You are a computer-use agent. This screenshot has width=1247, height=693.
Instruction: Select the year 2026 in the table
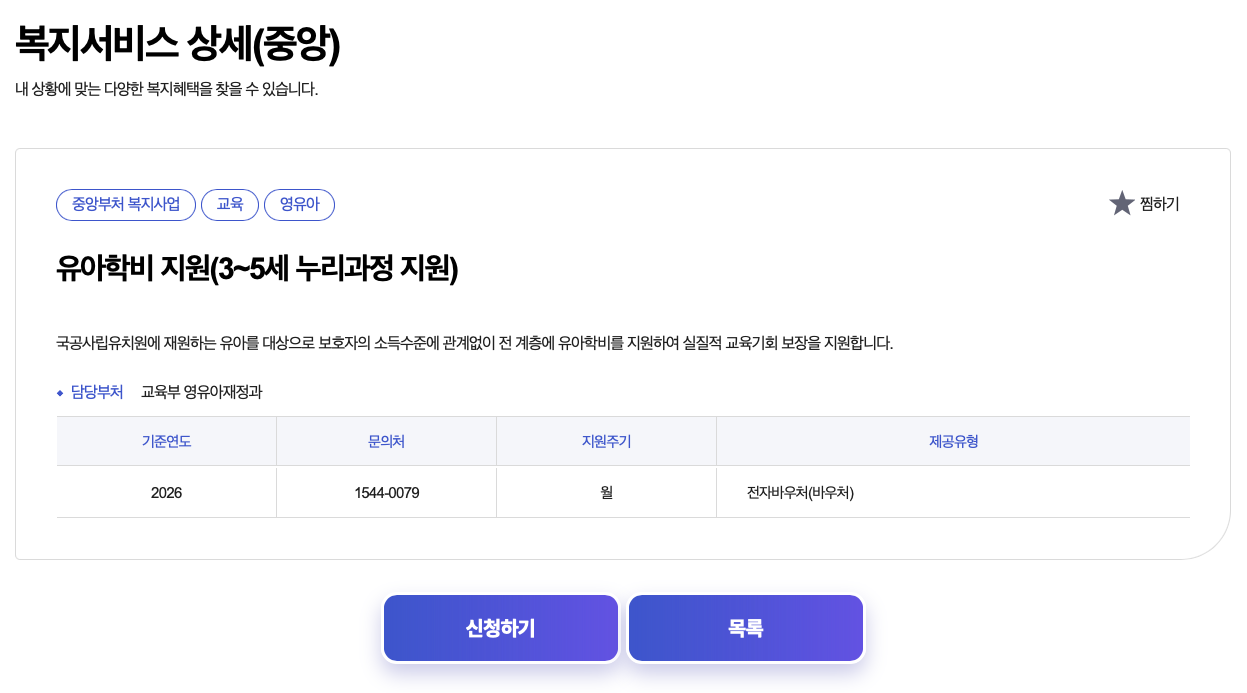[166, 492]
